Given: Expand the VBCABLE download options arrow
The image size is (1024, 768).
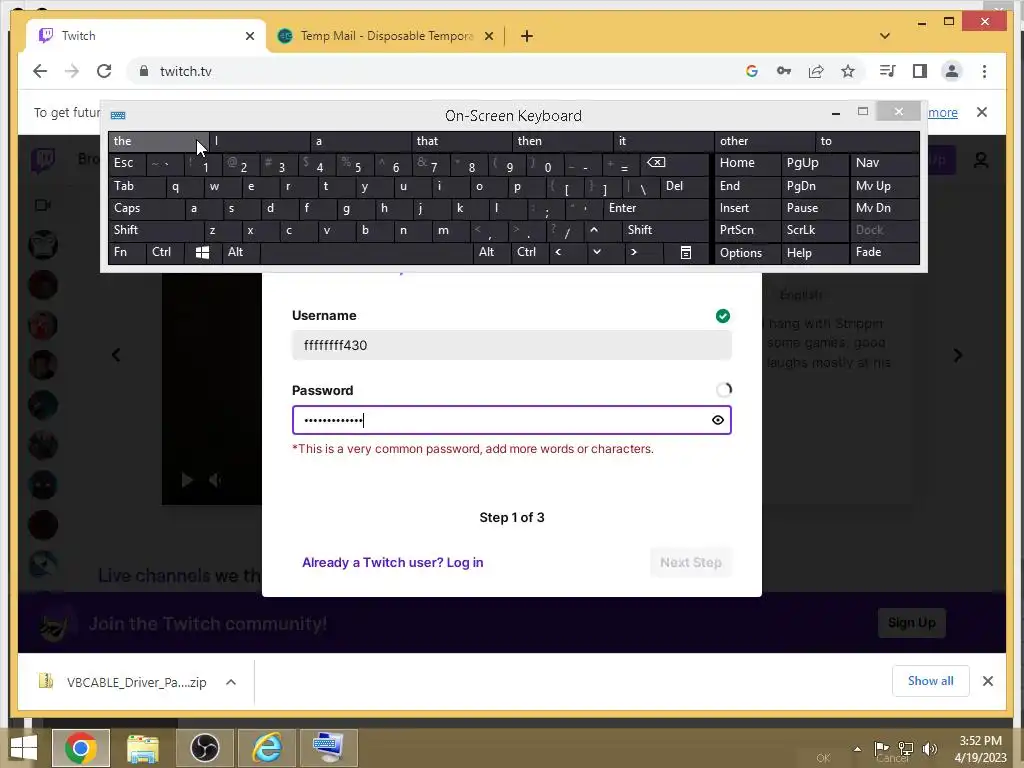Looking at the screenshot, I should pyautogui.click(x=231, y=682).
